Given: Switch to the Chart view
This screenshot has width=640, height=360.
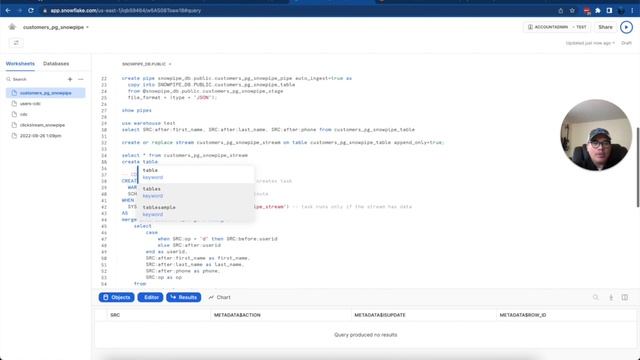Looking at the screenshot, I should 220,297.
